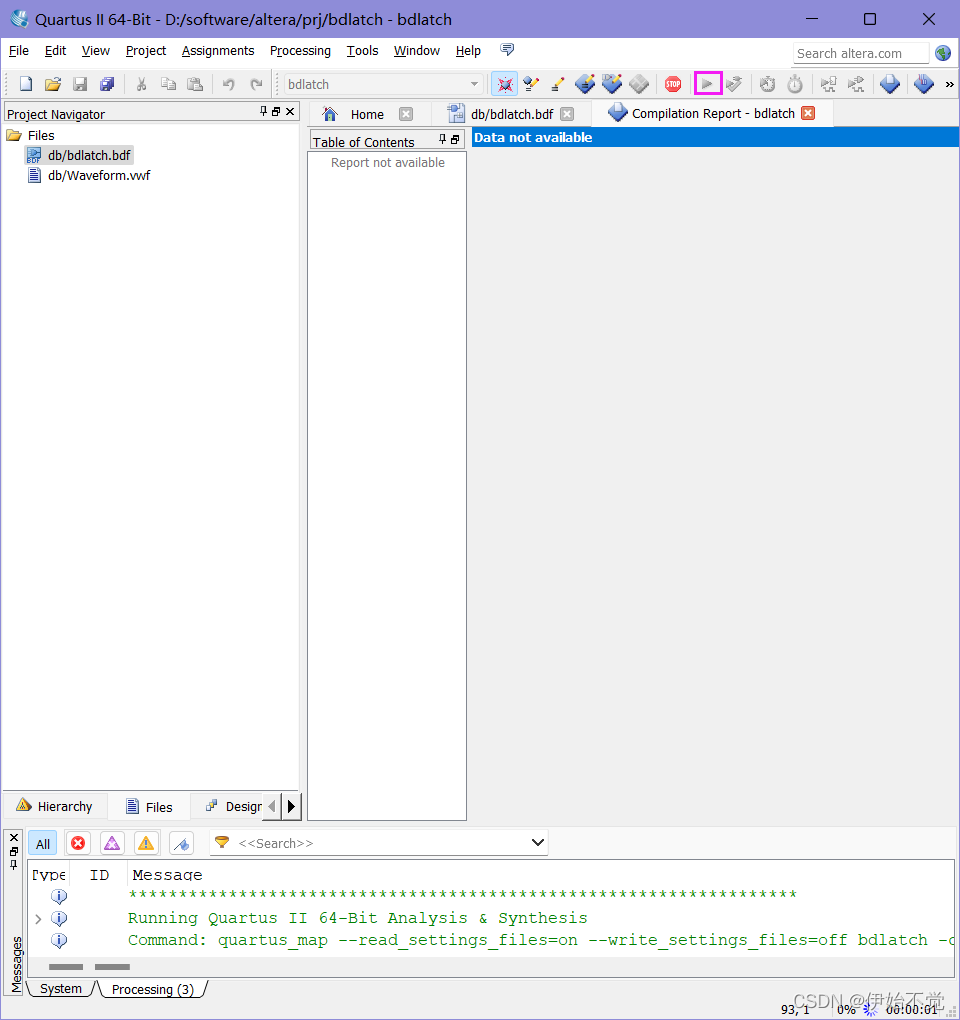Start Analysis & Synthesis checkmark arrow icon

[x=734, y=84]
